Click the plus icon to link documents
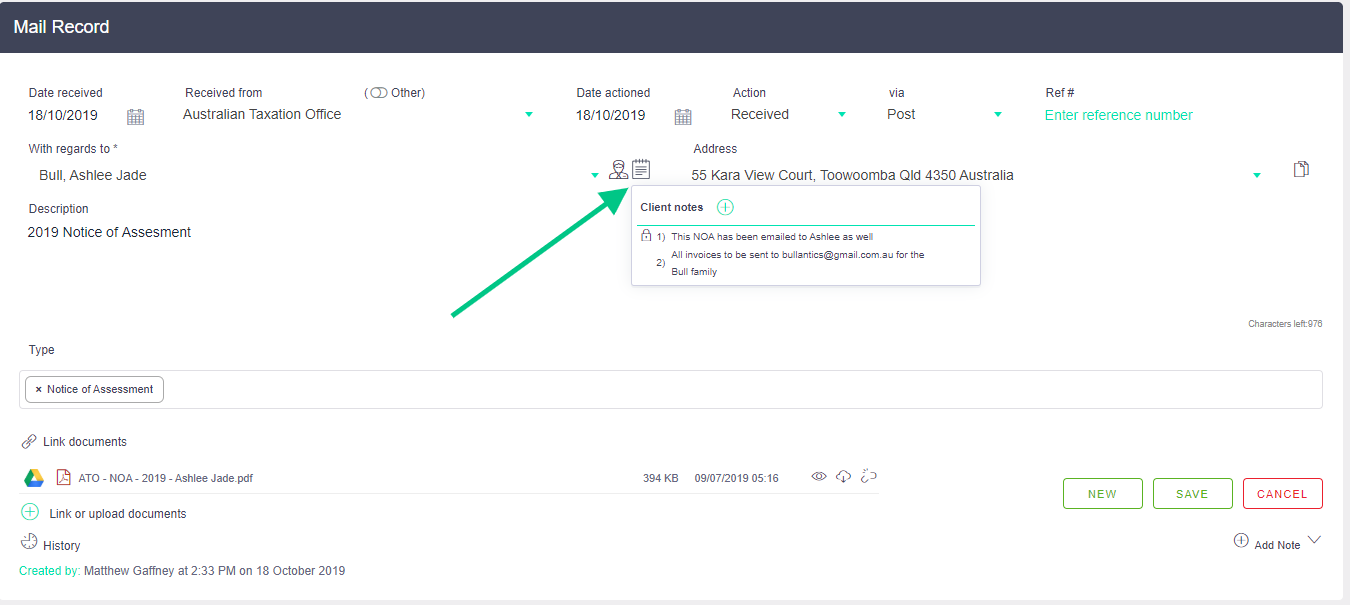Image resolution: width=1350 pixels, height=605 pixels. pyautogui.click(x=30, y=512)
